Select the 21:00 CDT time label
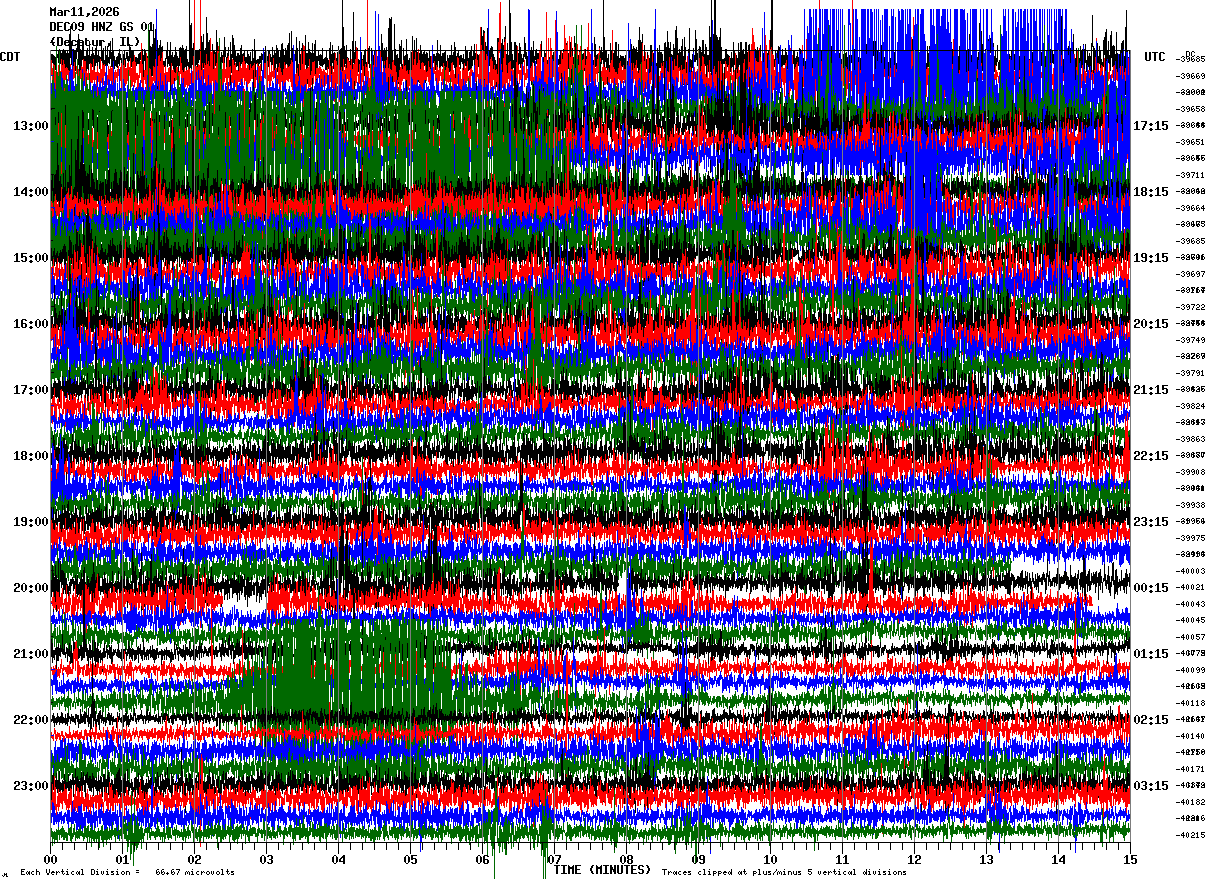 (x=31, y=654)
